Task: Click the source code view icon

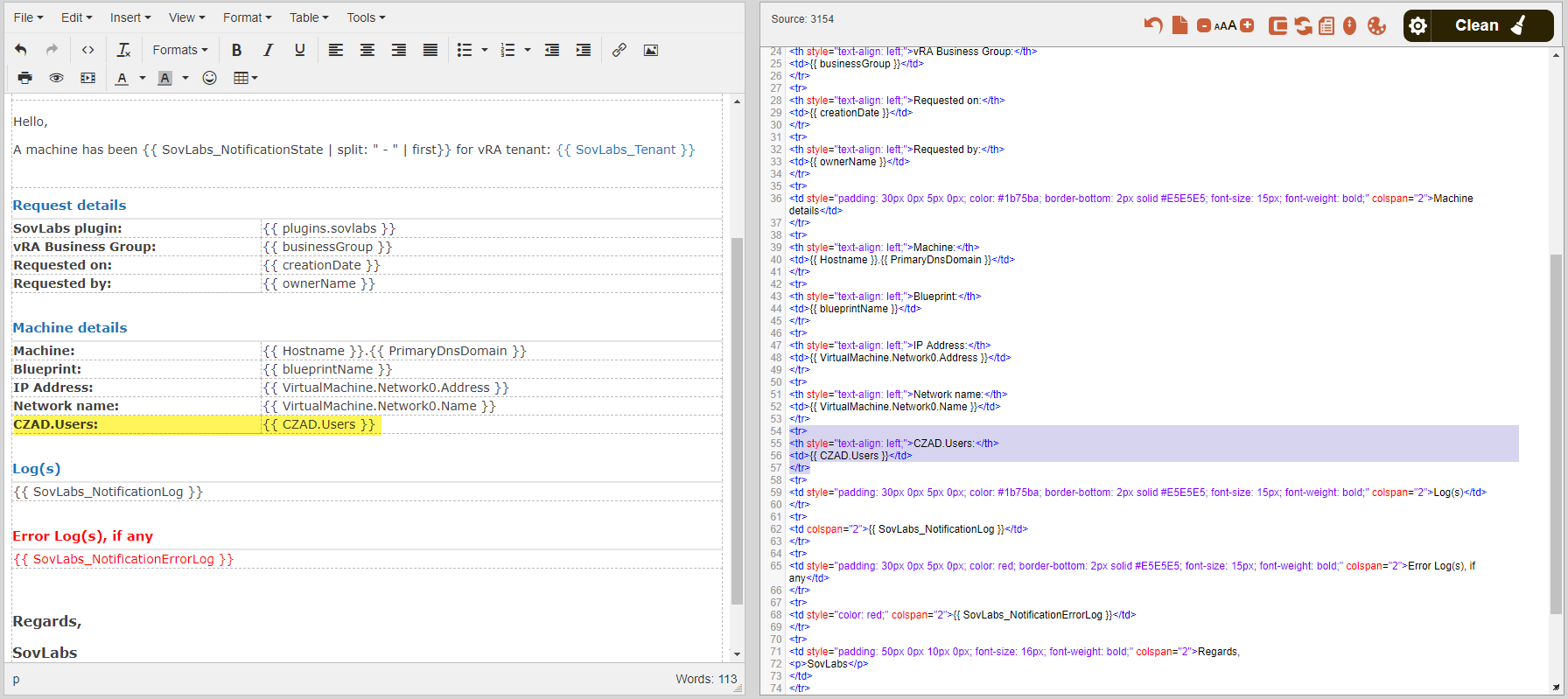Action: coord(87,50)
